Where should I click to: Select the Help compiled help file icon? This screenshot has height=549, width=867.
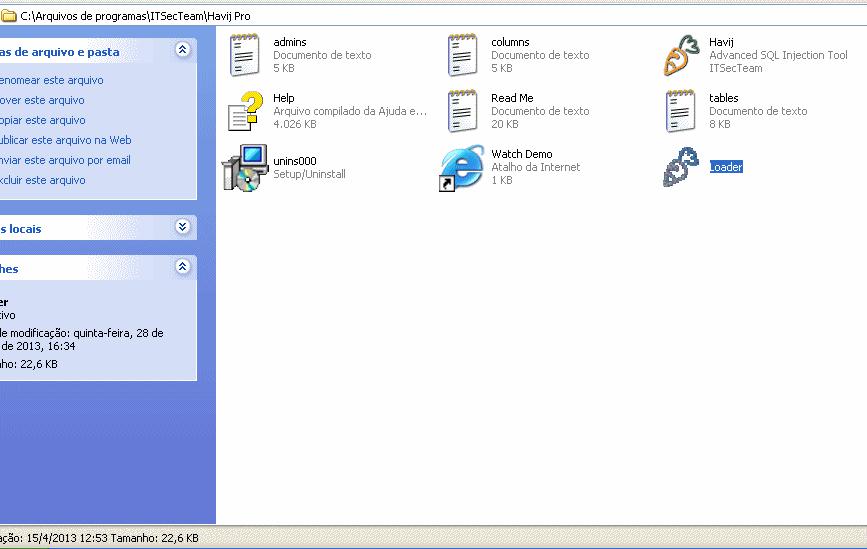tap(245, 111)
